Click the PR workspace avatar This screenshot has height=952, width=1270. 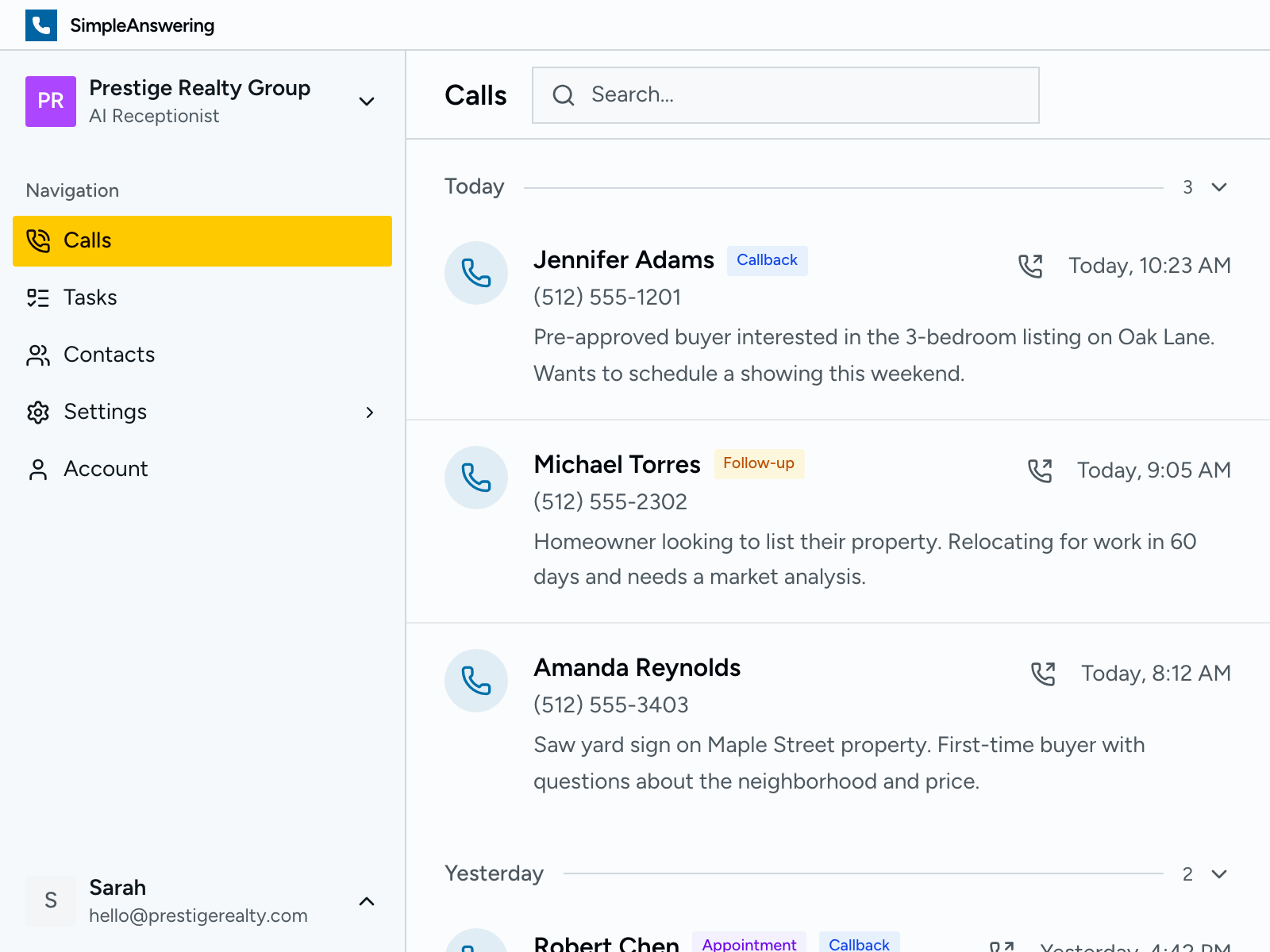coord(51,102)
